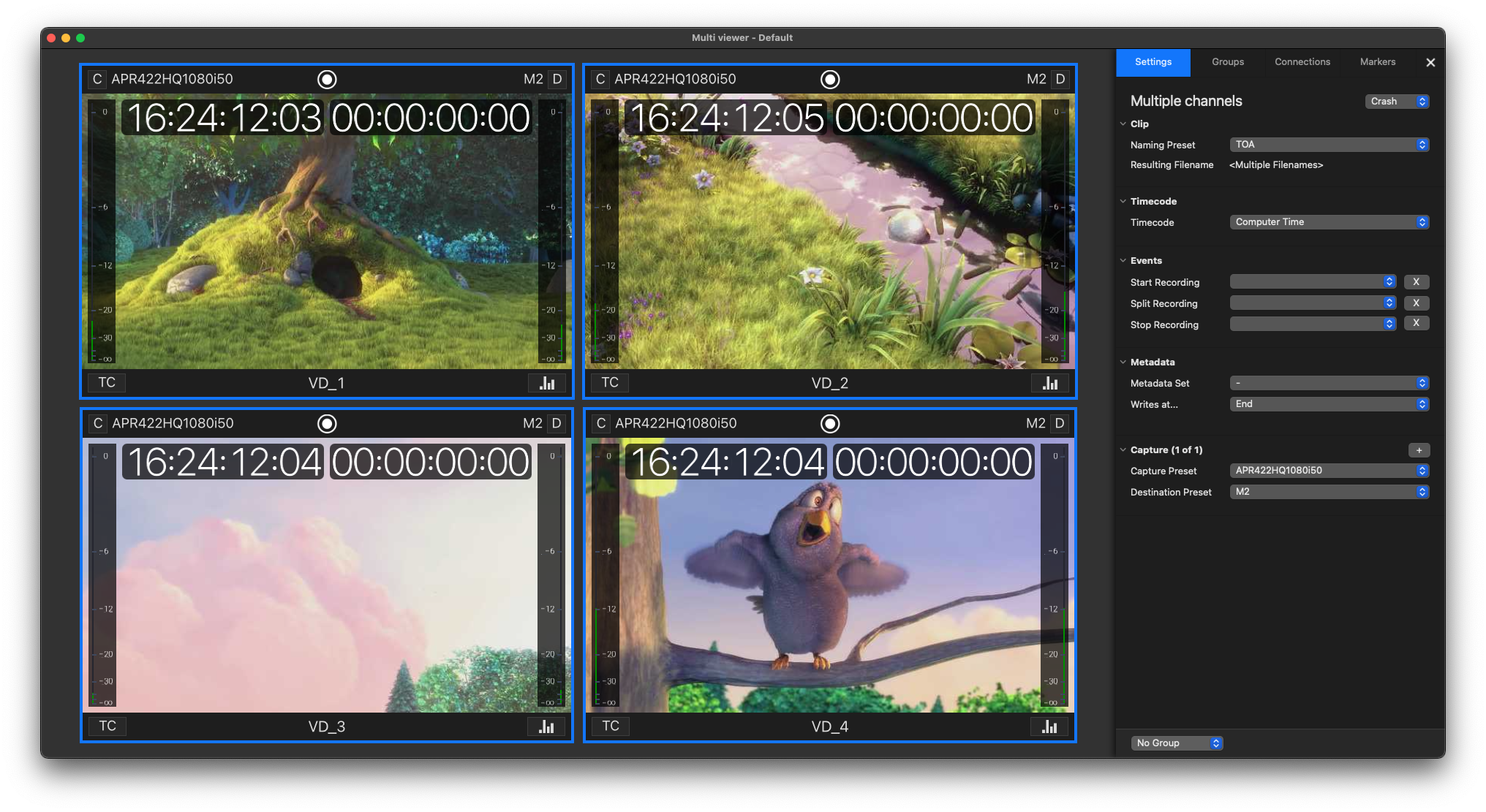
Task: Click the C button on VD_1
Action: coord(97,79)
